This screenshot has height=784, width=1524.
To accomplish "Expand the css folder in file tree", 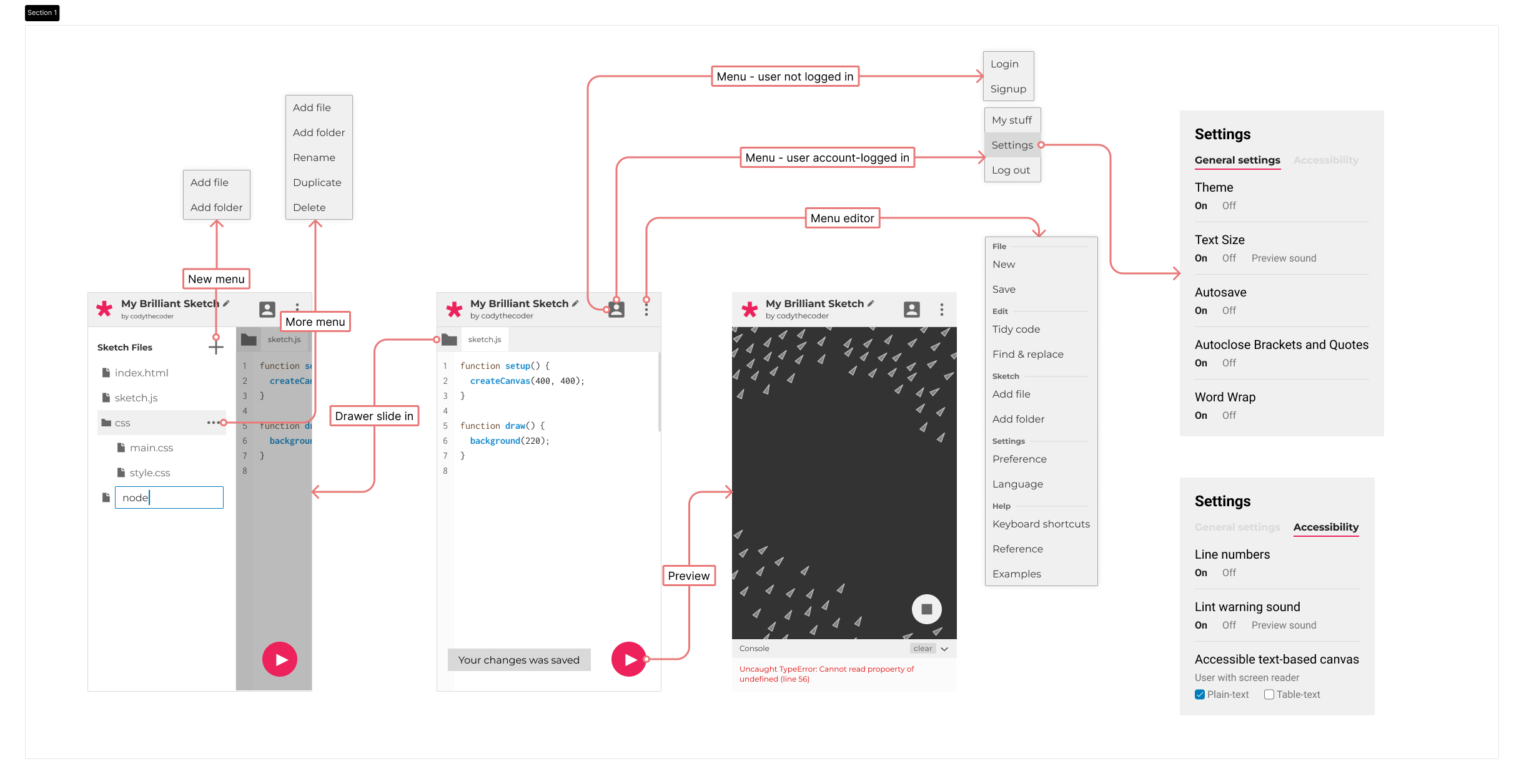I will tap(112, 422).
